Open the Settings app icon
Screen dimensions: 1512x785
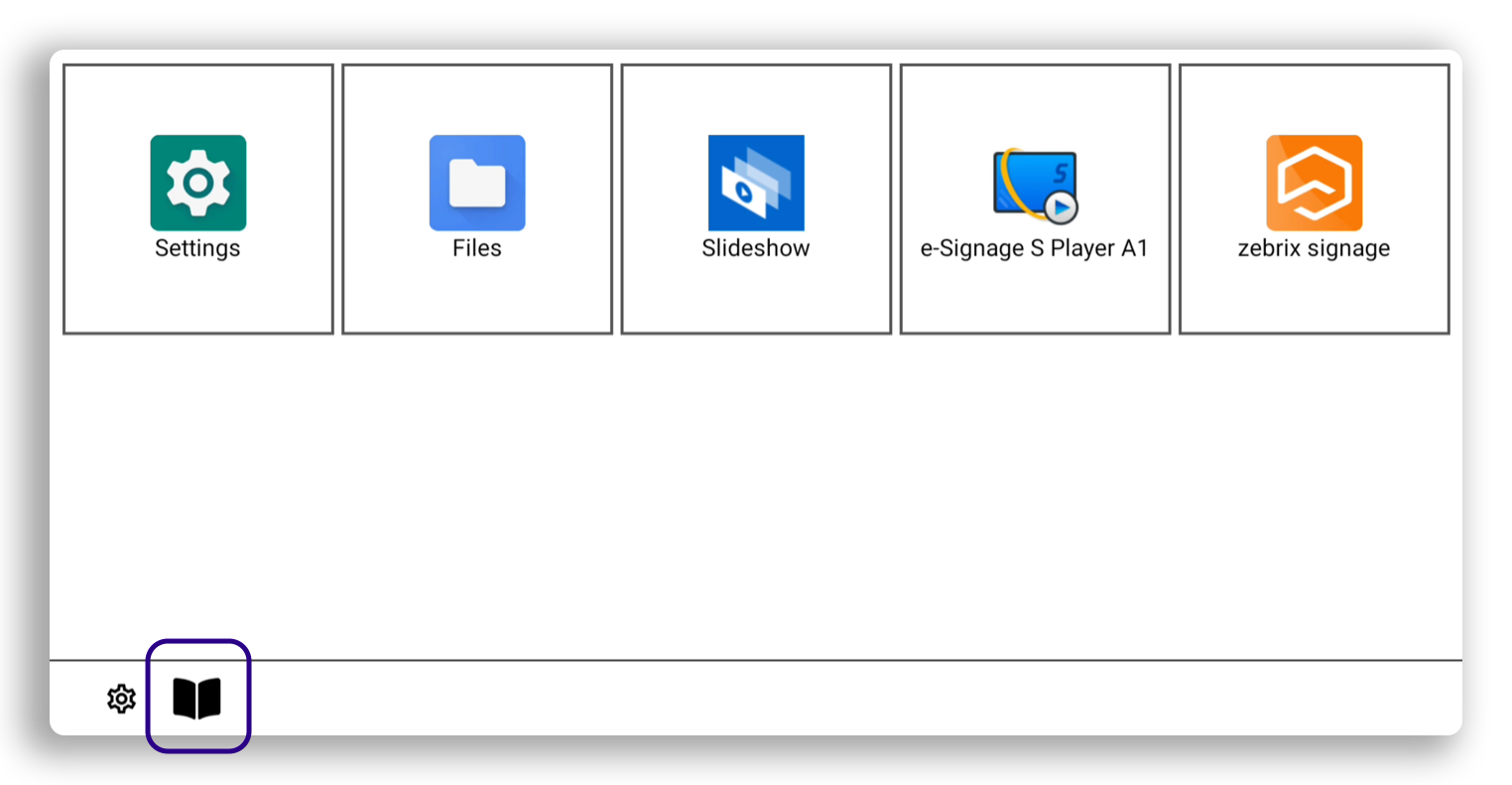tap(198, 183)
